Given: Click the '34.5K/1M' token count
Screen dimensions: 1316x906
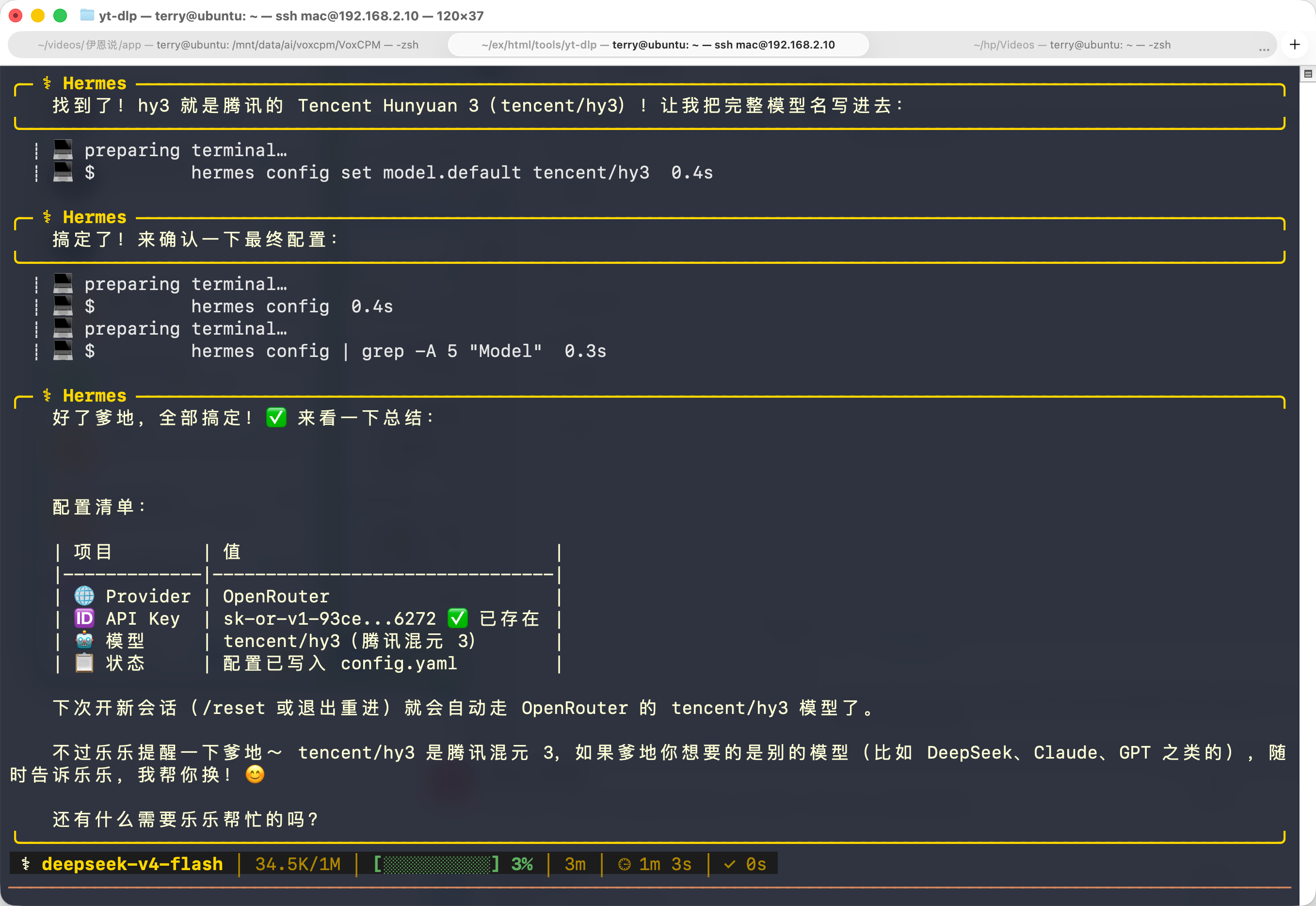Looking at the screenshot, I should click(298, 864).
